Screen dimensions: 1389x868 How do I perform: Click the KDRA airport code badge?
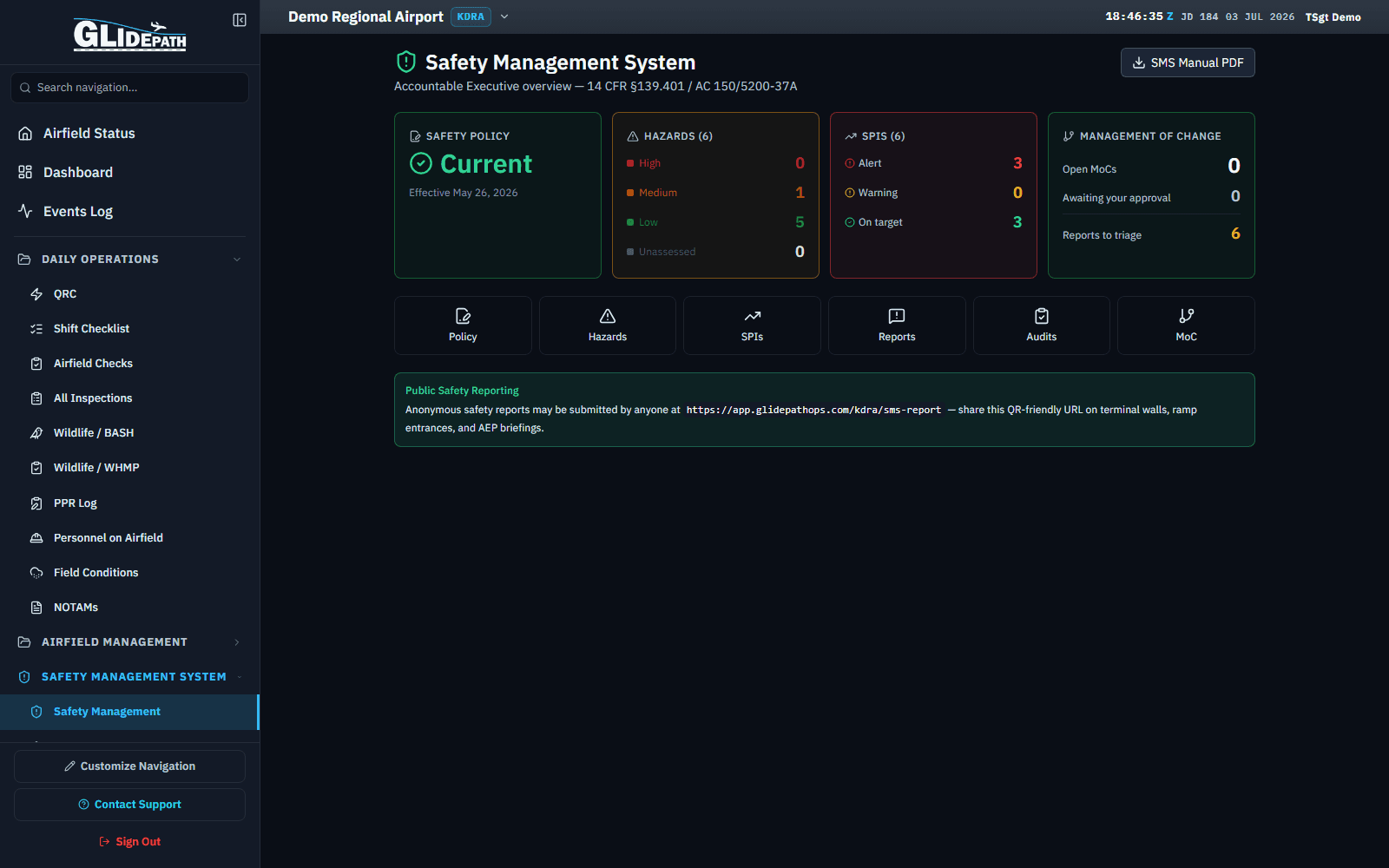[x=471, y=16]
